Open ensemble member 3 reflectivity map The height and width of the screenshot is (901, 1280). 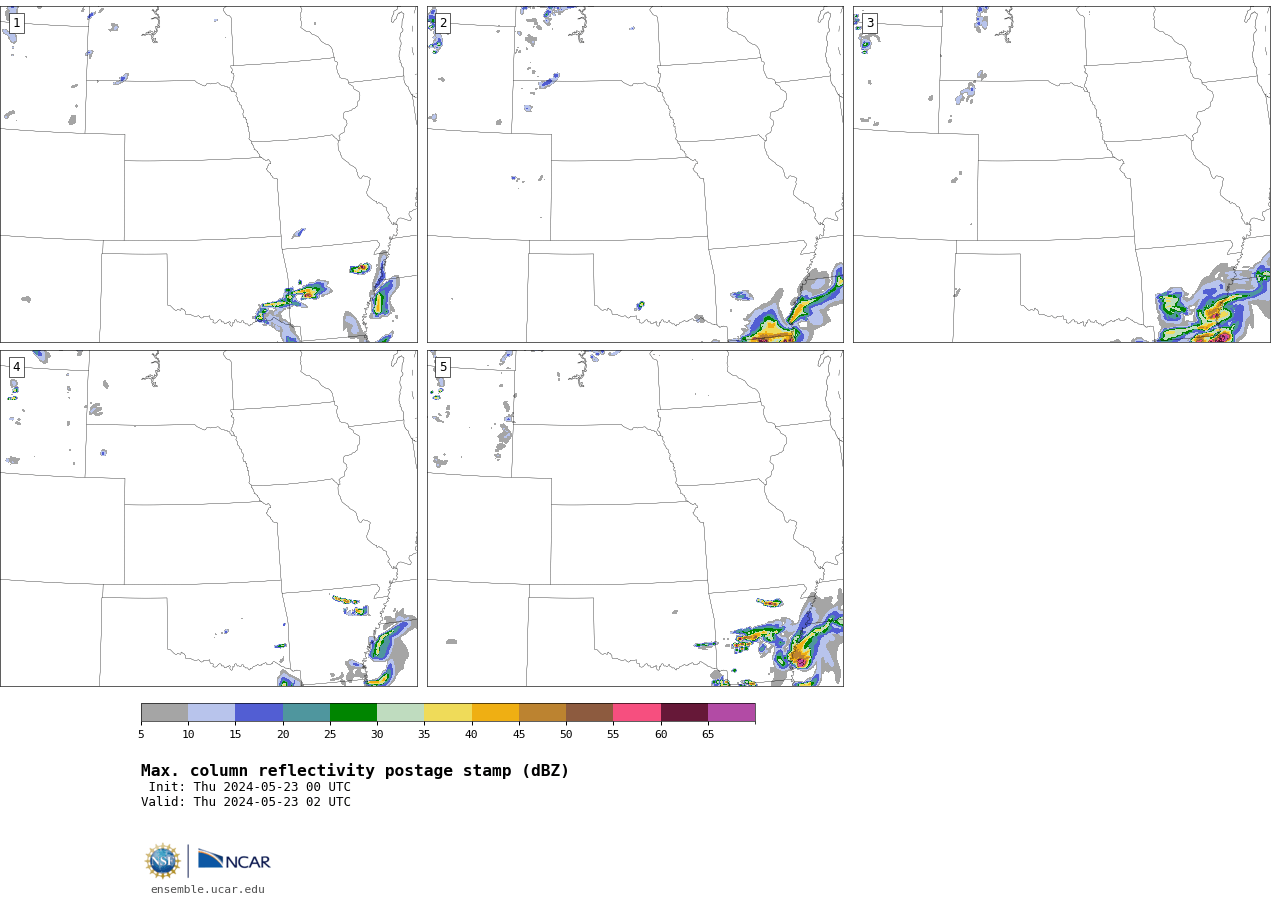pos(1062,174)
